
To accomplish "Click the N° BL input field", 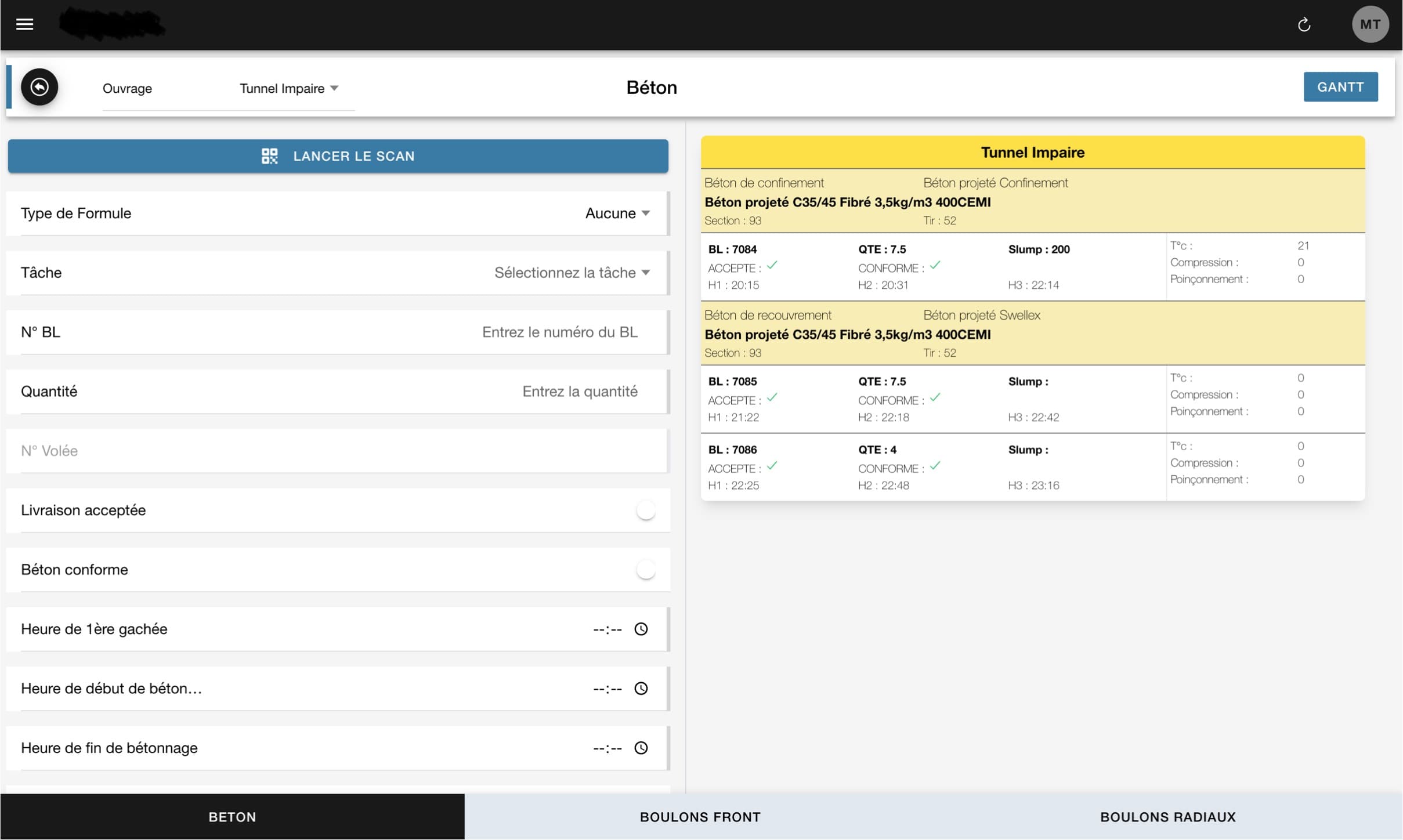I will click(559, 332).
